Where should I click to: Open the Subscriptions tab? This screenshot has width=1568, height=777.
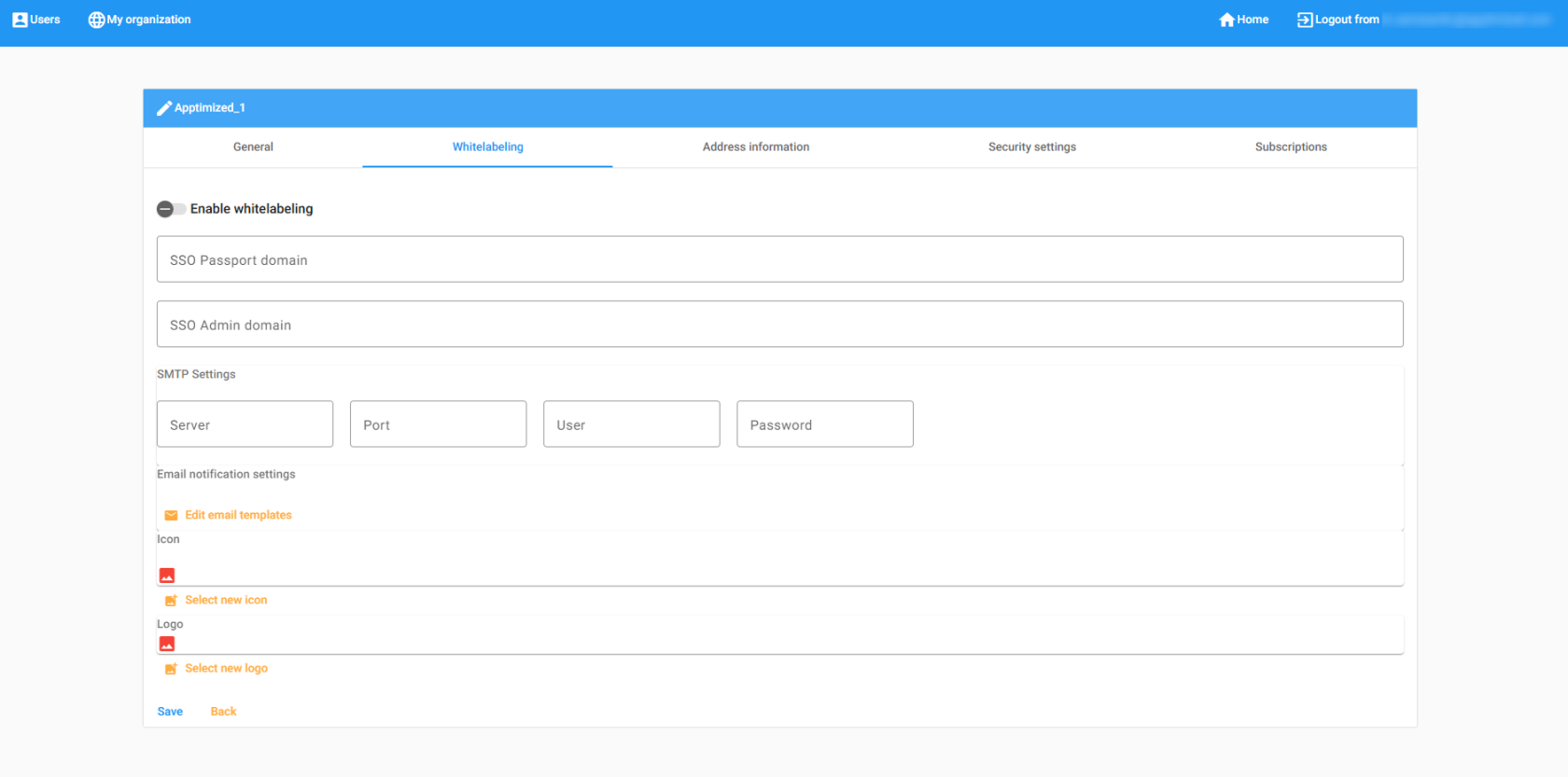pyautogui.click(x=1291, y=147)
